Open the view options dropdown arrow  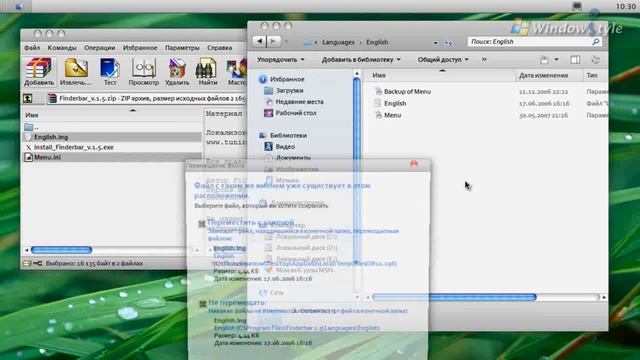(556, 60)
